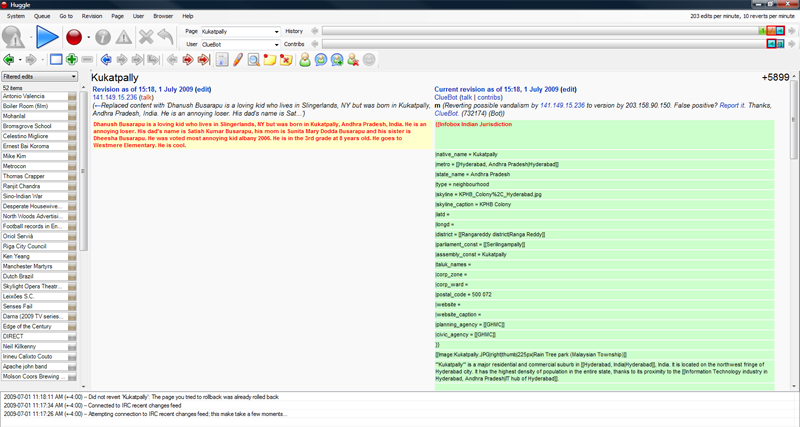Screen dimensions: 800x427
Task: Click the grey info template message icon
Action: 103,37
